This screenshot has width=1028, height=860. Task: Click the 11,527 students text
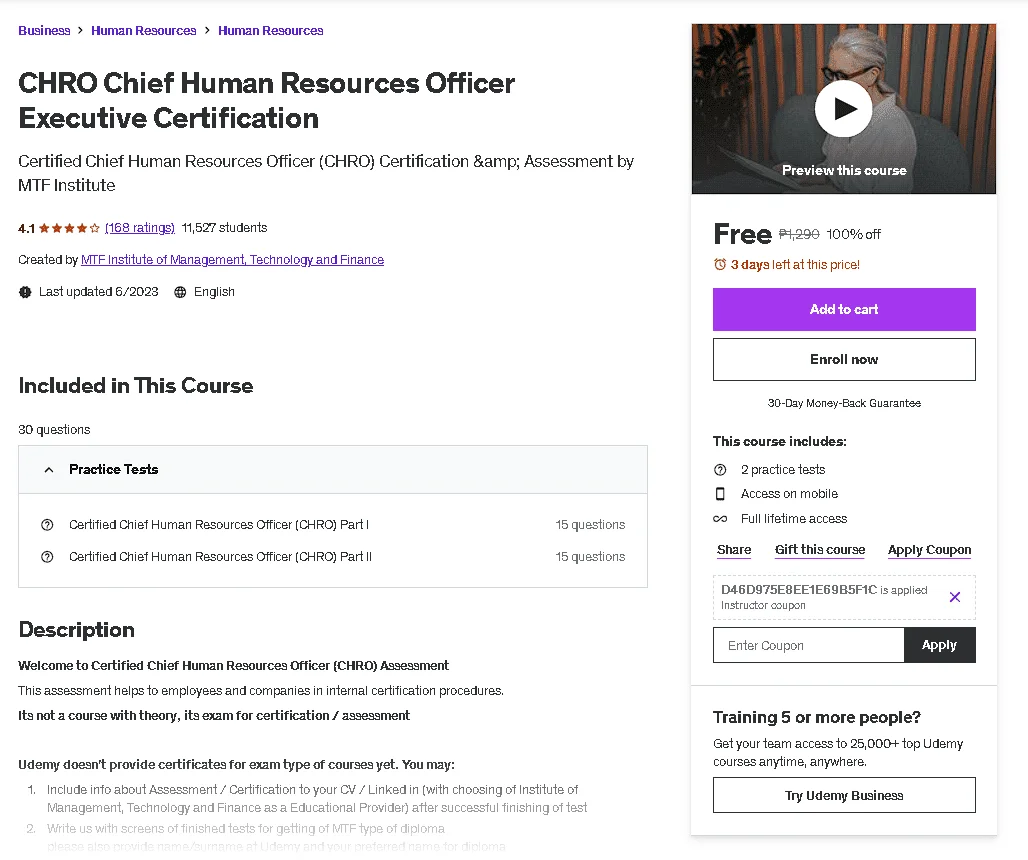224,227
